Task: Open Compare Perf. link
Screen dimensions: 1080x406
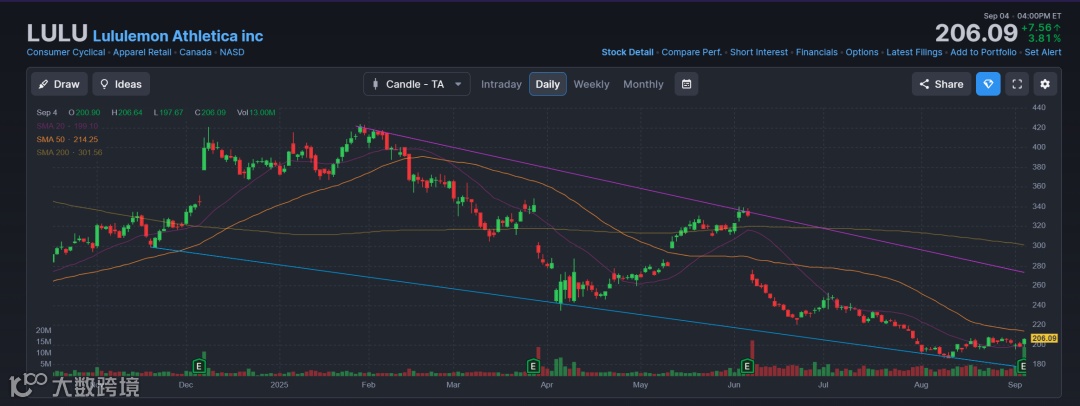Action: (692, 52)
